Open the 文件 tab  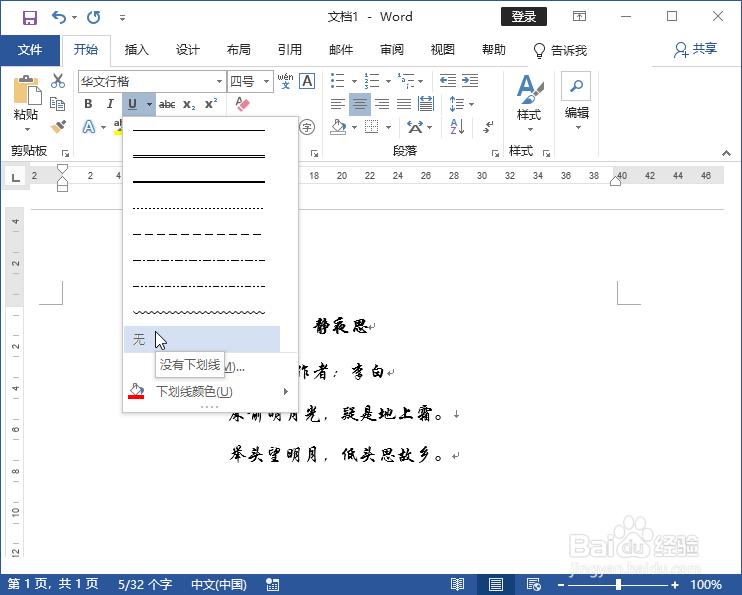click(30, 50)
